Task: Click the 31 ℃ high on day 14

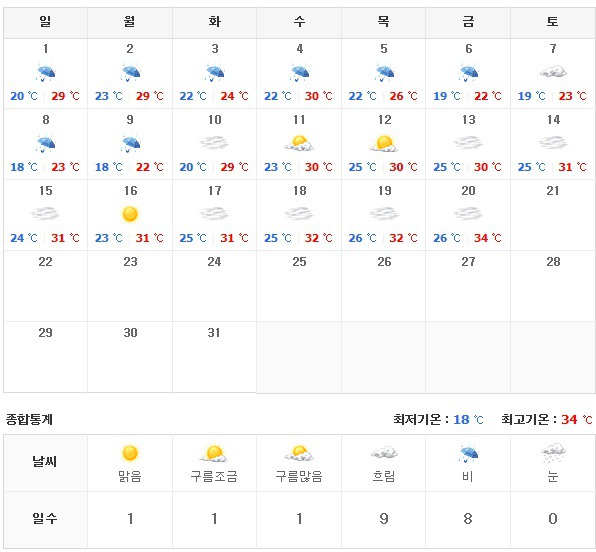Action: point(572,167)
